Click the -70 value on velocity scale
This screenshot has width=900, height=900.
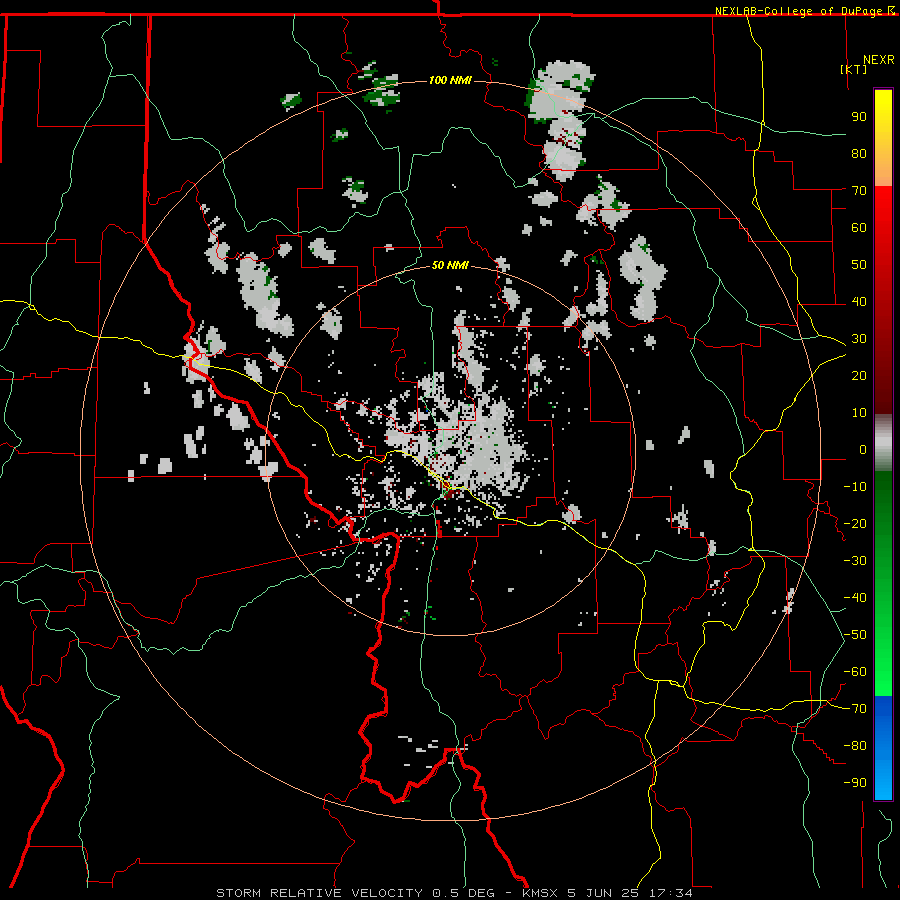click(855, 709)
